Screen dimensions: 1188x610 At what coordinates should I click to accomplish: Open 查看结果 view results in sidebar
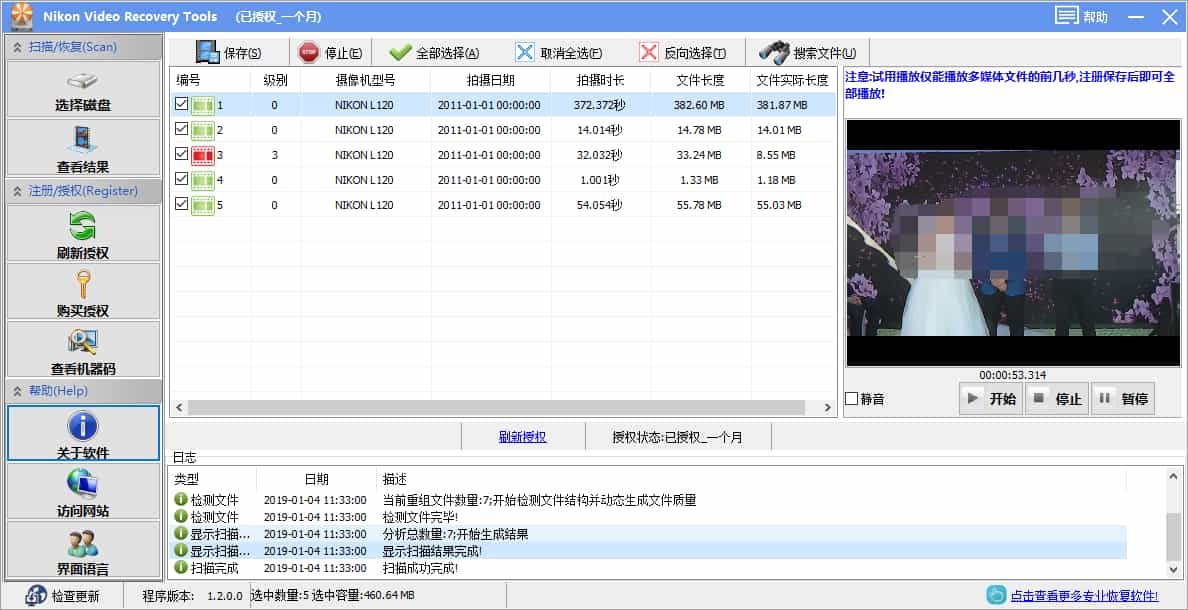tap(83, 149)
